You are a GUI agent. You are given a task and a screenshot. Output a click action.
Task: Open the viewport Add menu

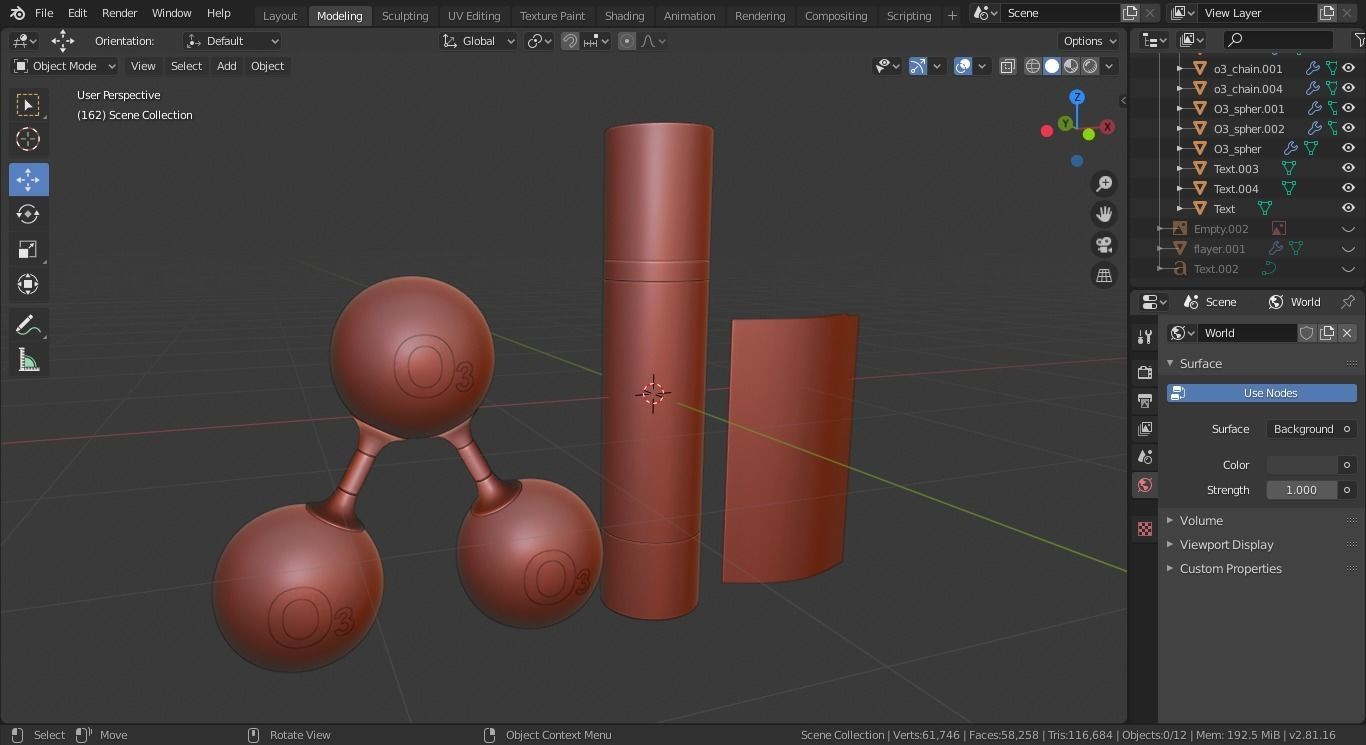point(227,66)
